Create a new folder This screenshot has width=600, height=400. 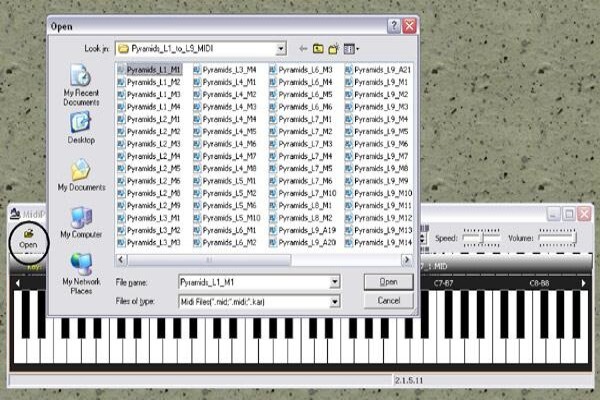[333, 49]
